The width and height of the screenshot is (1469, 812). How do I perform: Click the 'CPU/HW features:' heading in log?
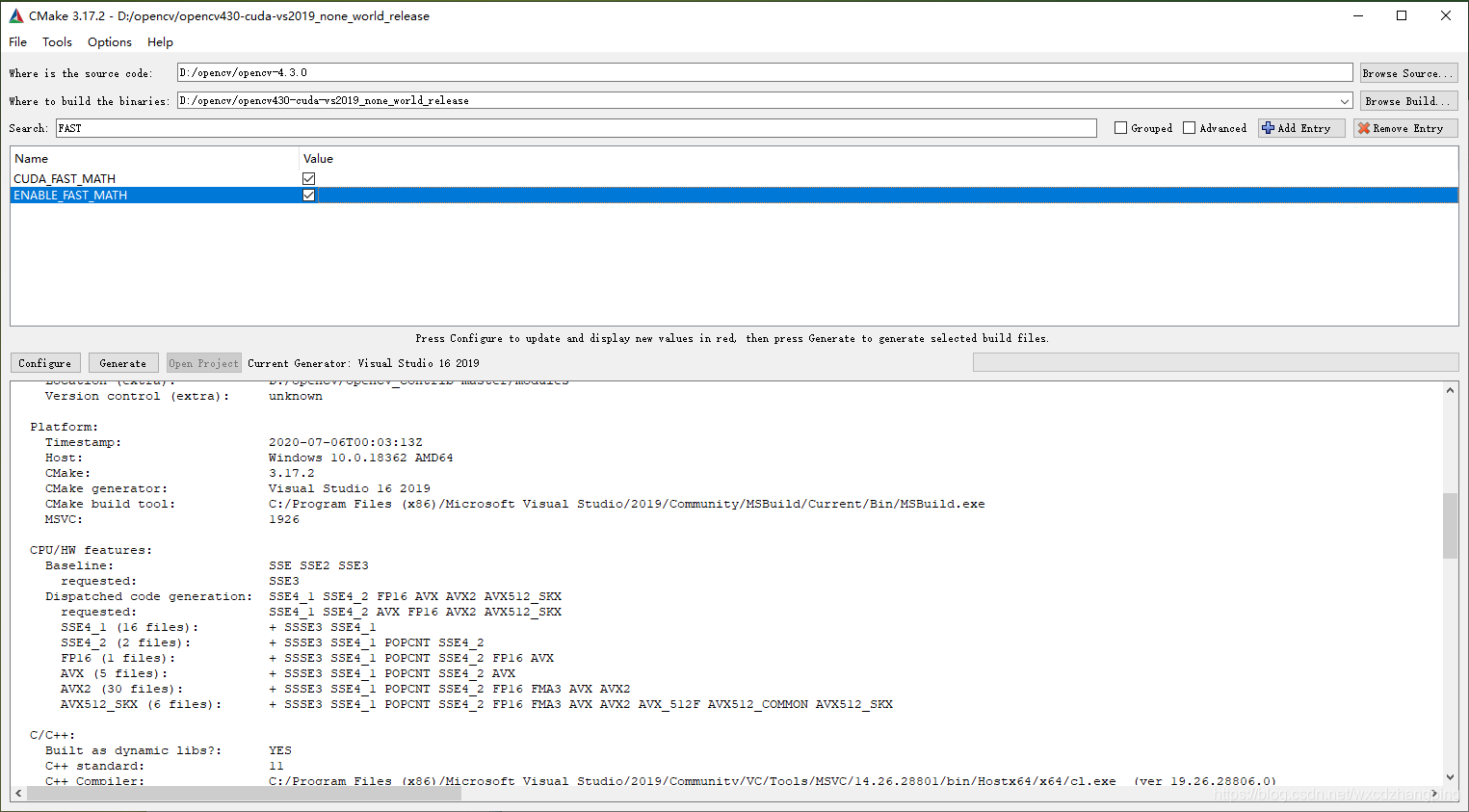coord(91,550)
